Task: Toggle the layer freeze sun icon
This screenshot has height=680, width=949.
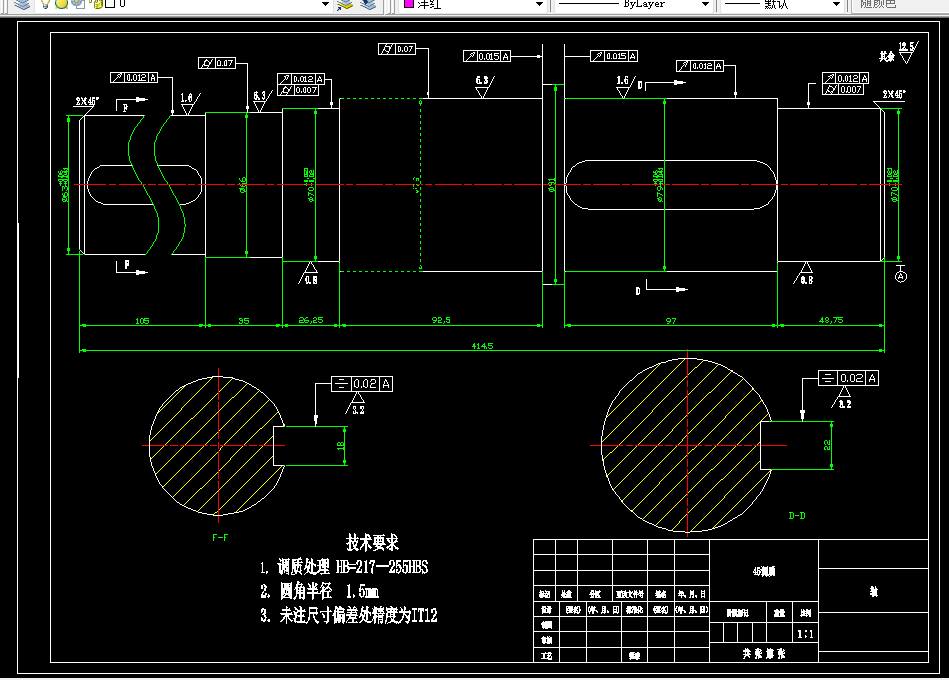Action: [61, 4]
